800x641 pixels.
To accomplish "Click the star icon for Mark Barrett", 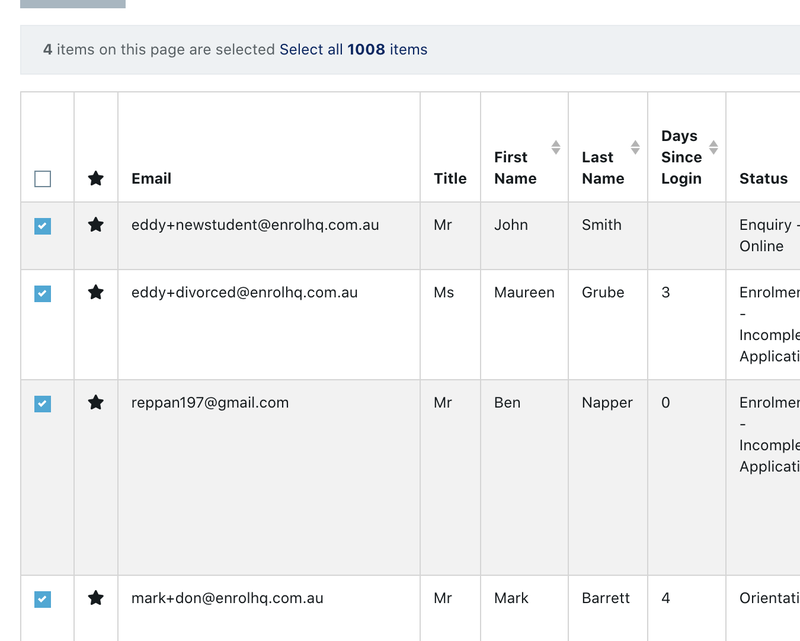I will [96, 598].
